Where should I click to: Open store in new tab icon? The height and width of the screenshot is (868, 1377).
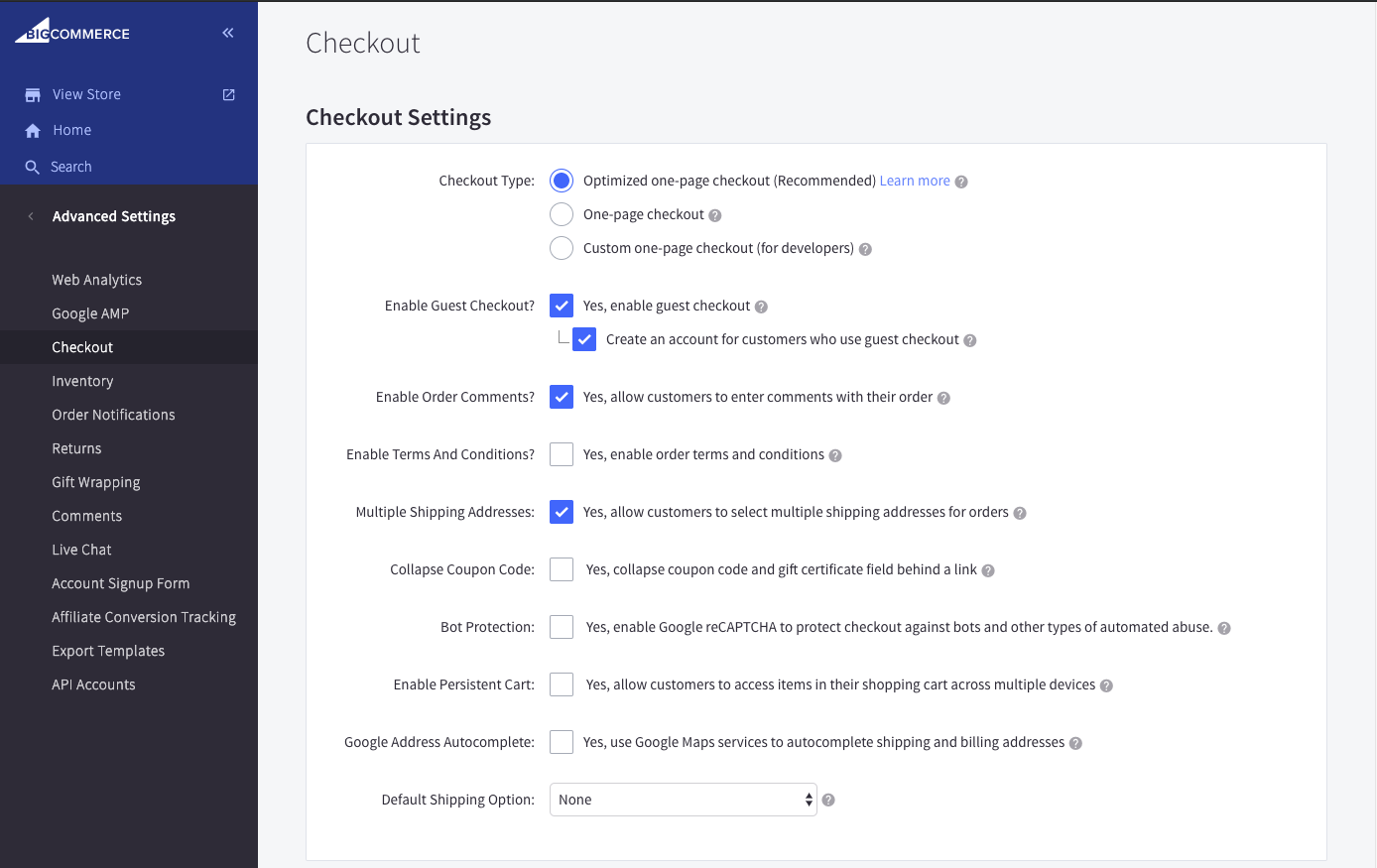[x=228, y=94]
